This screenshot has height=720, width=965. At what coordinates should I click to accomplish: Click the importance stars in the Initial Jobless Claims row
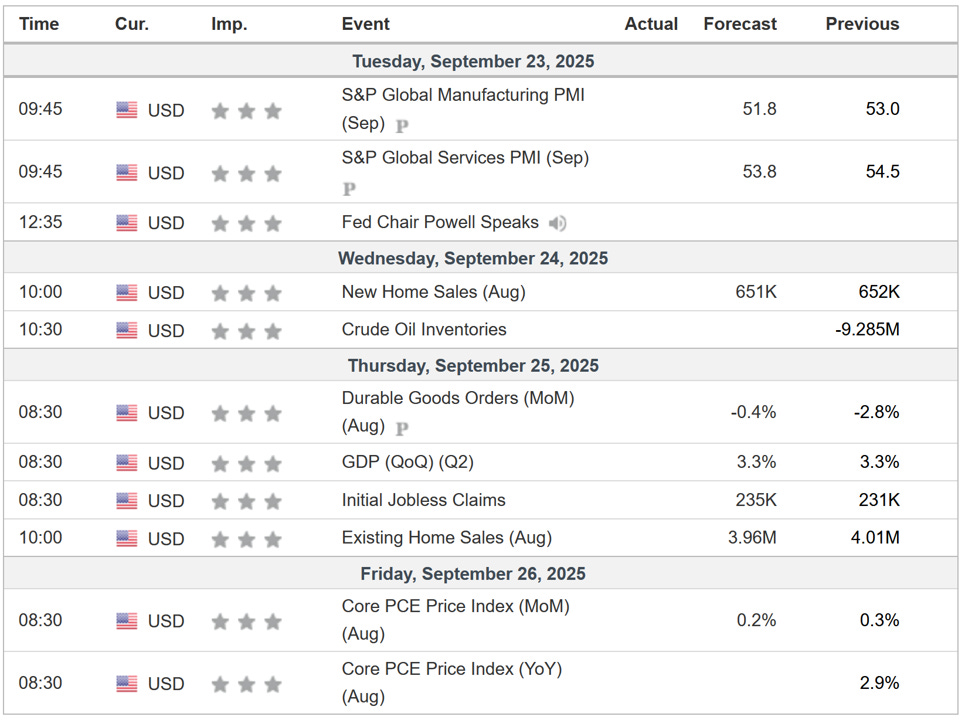246,501
